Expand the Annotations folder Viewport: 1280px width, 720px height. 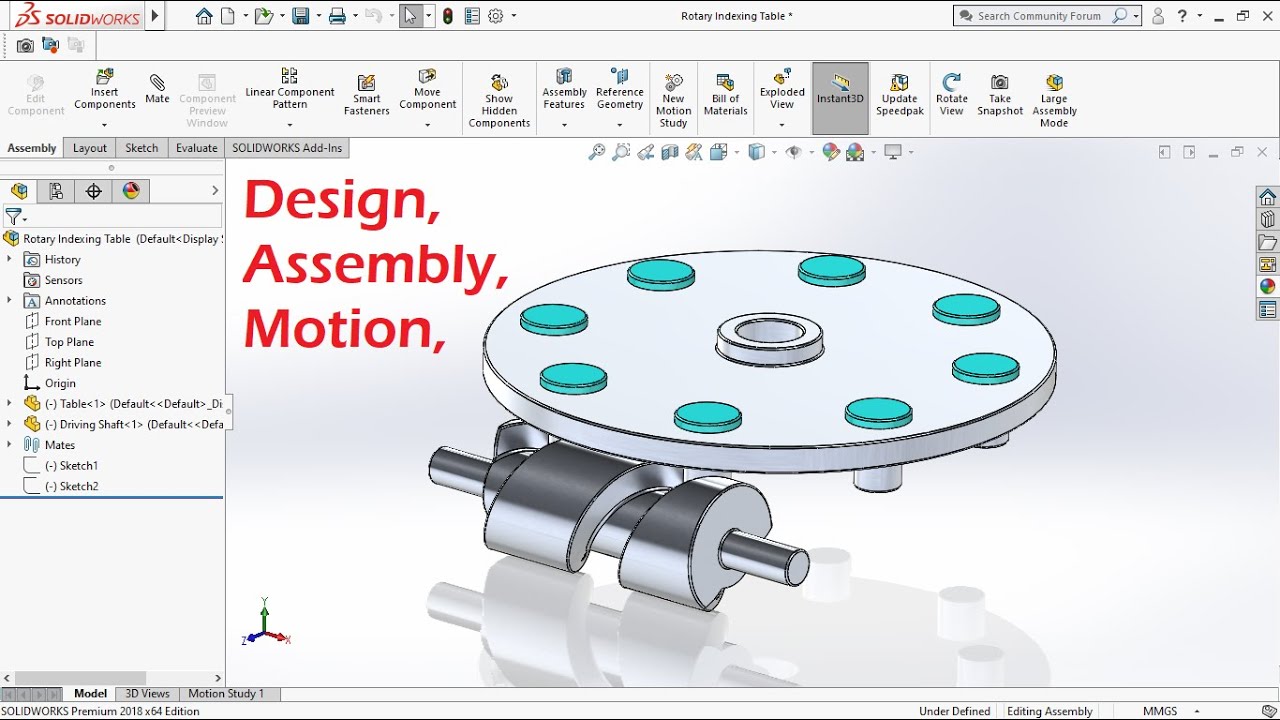[9, 300]
